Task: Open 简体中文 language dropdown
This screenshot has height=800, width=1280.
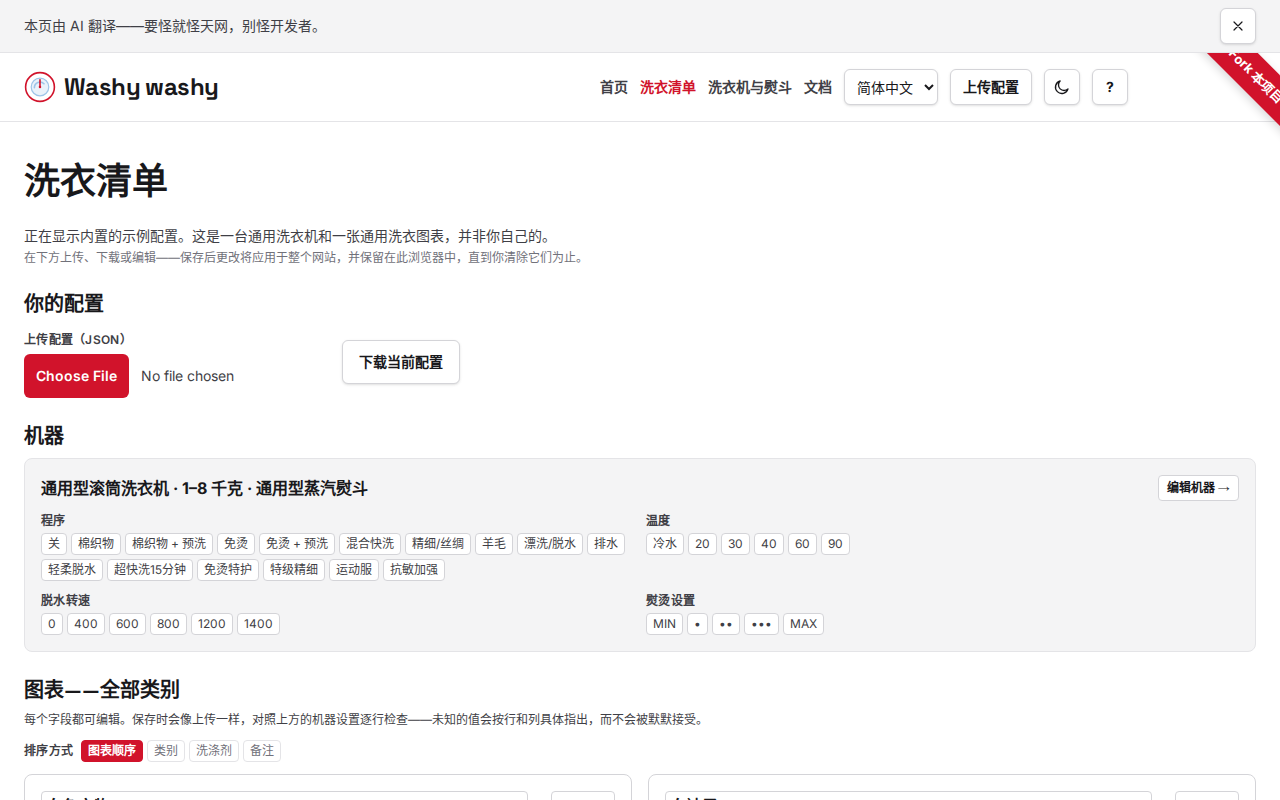Action: 891,87
